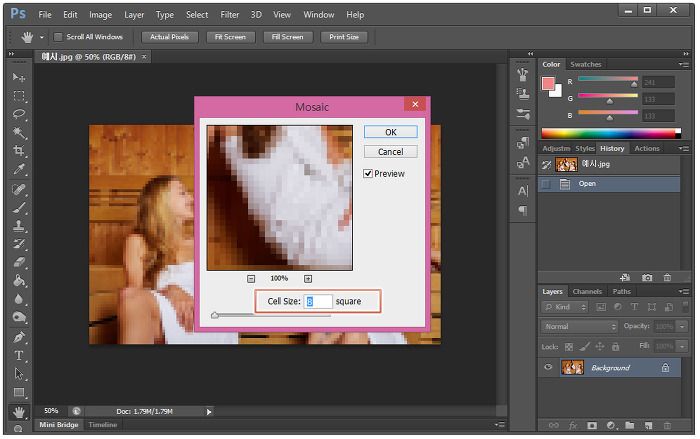Create new document from current state
700x439 pixels.
625,277
